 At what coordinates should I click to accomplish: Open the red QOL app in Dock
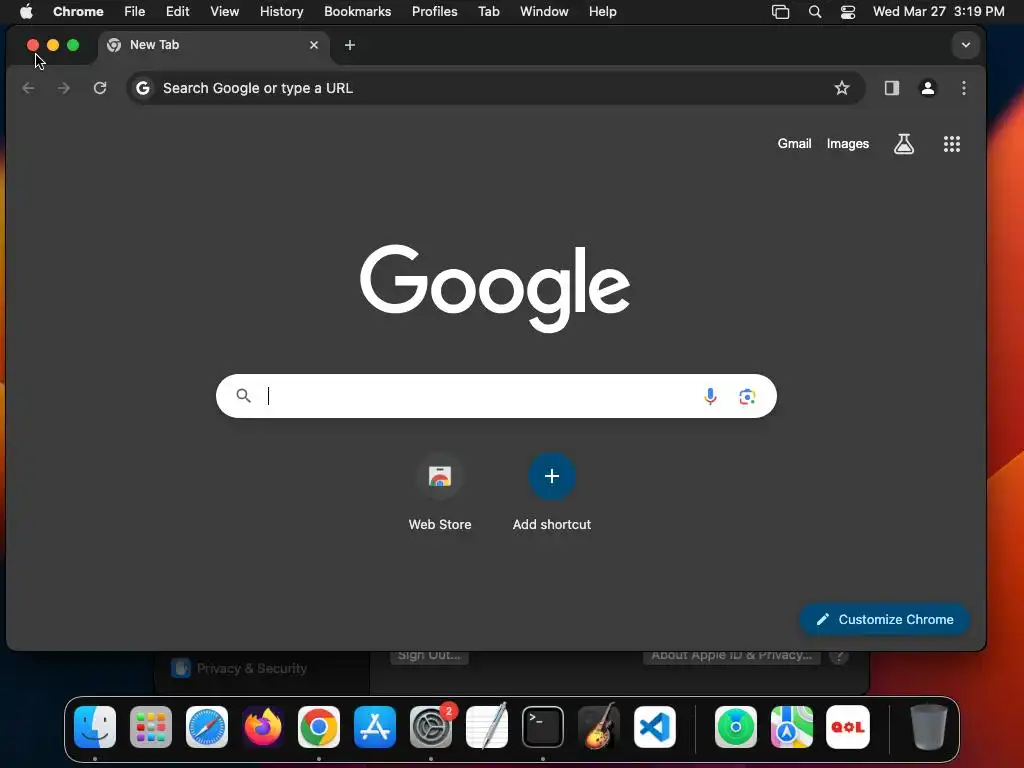848,727
